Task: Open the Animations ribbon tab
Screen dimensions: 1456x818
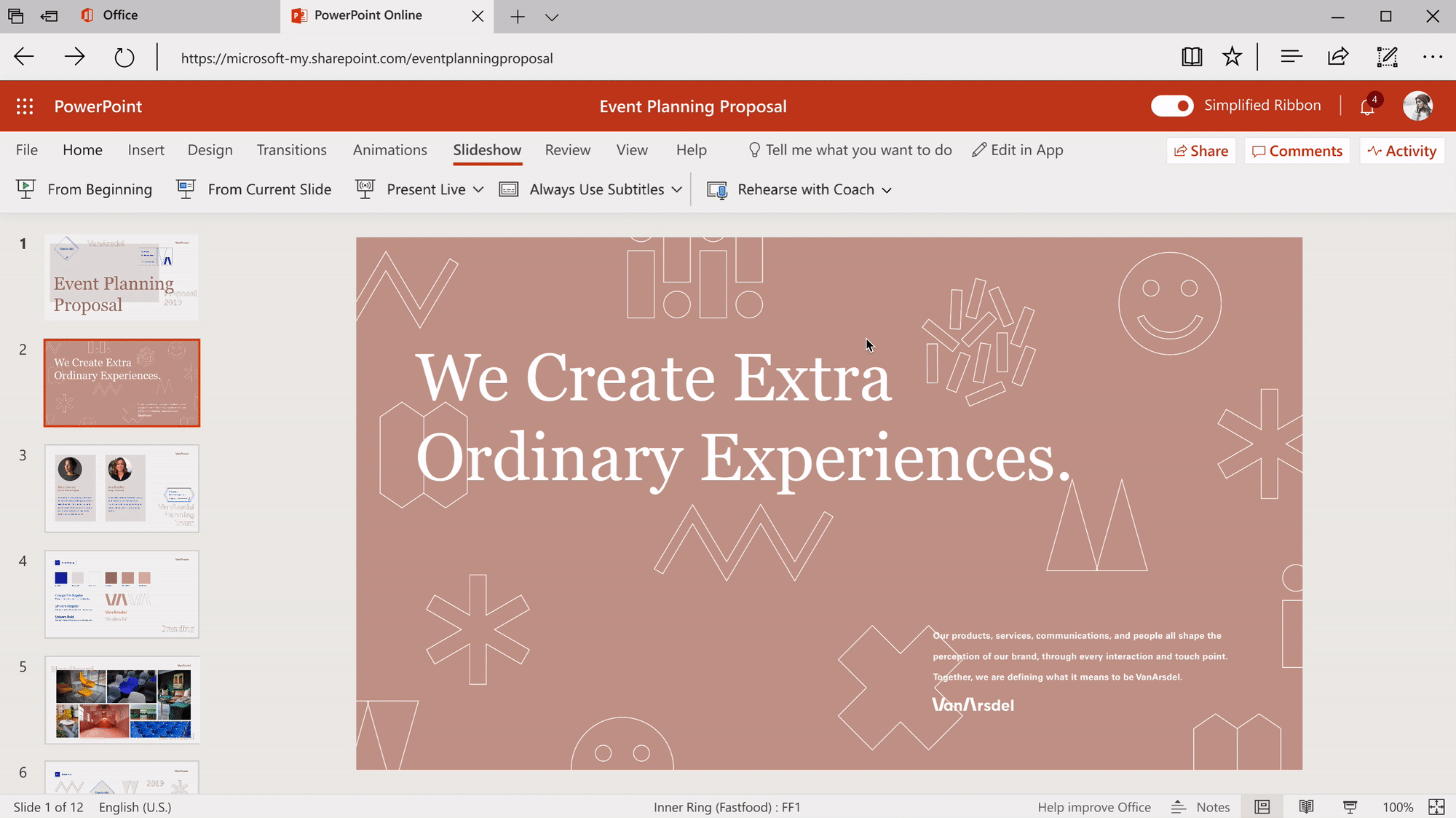Action: (x=390, y=149)
